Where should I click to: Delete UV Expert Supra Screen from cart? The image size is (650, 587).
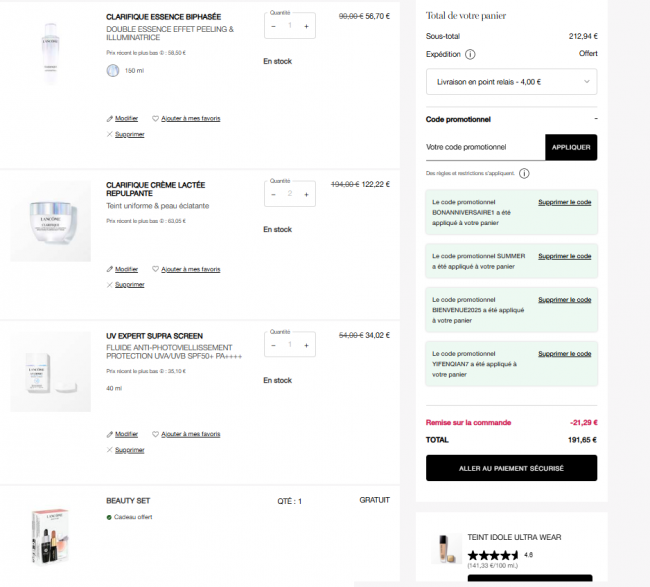pyautogui.click(x=126, y=450)
